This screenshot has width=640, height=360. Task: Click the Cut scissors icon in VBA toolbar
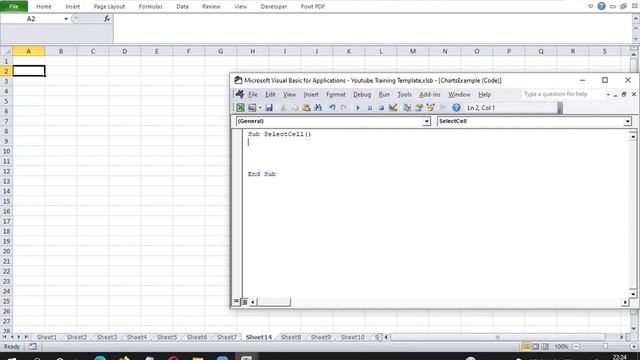pos(283,108)
